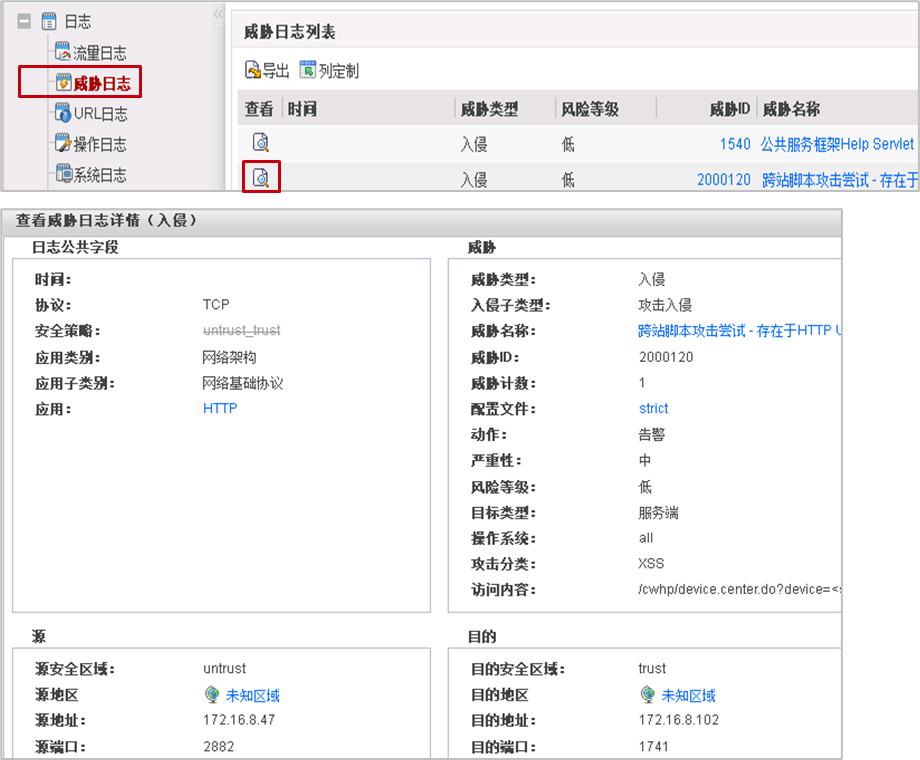Click the globe icon beside destination region

point(647,695)
